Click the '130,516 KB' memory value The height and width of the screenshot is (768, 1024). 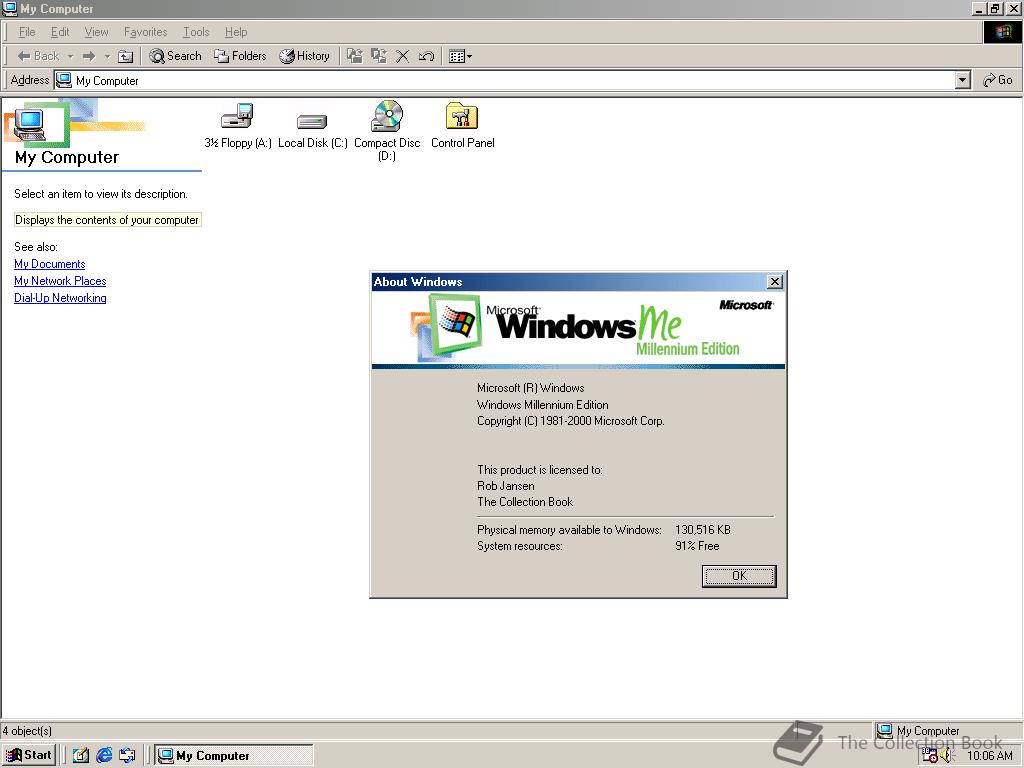(703, 530)
